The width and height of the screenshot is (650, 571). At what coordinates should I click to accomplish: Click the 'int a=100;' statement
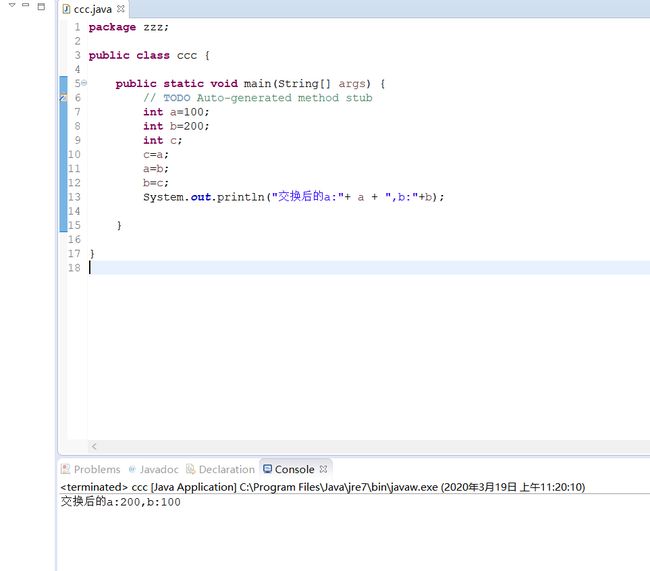point(176,112)
